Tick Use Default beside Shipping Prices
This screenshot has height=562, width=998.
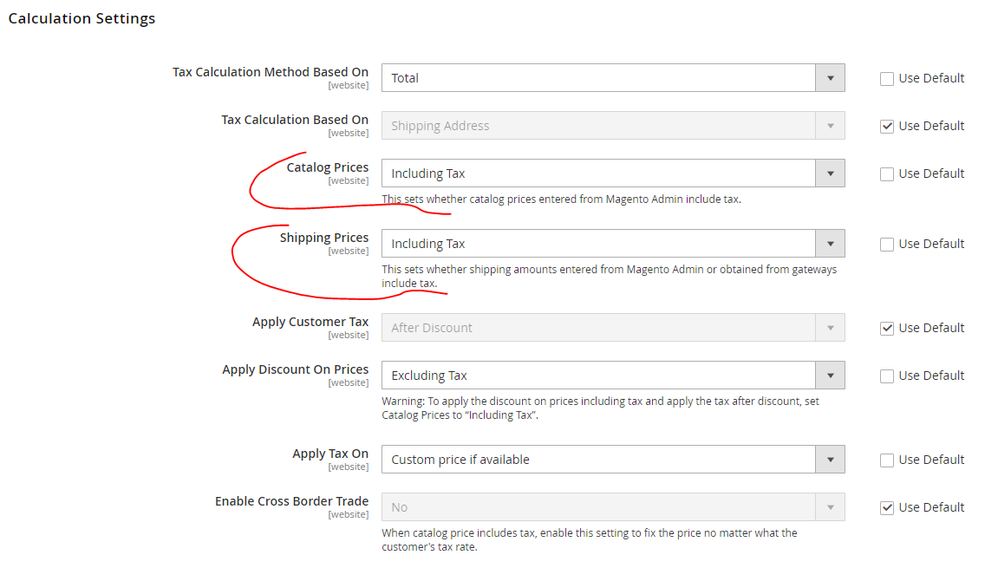[887, 245]
